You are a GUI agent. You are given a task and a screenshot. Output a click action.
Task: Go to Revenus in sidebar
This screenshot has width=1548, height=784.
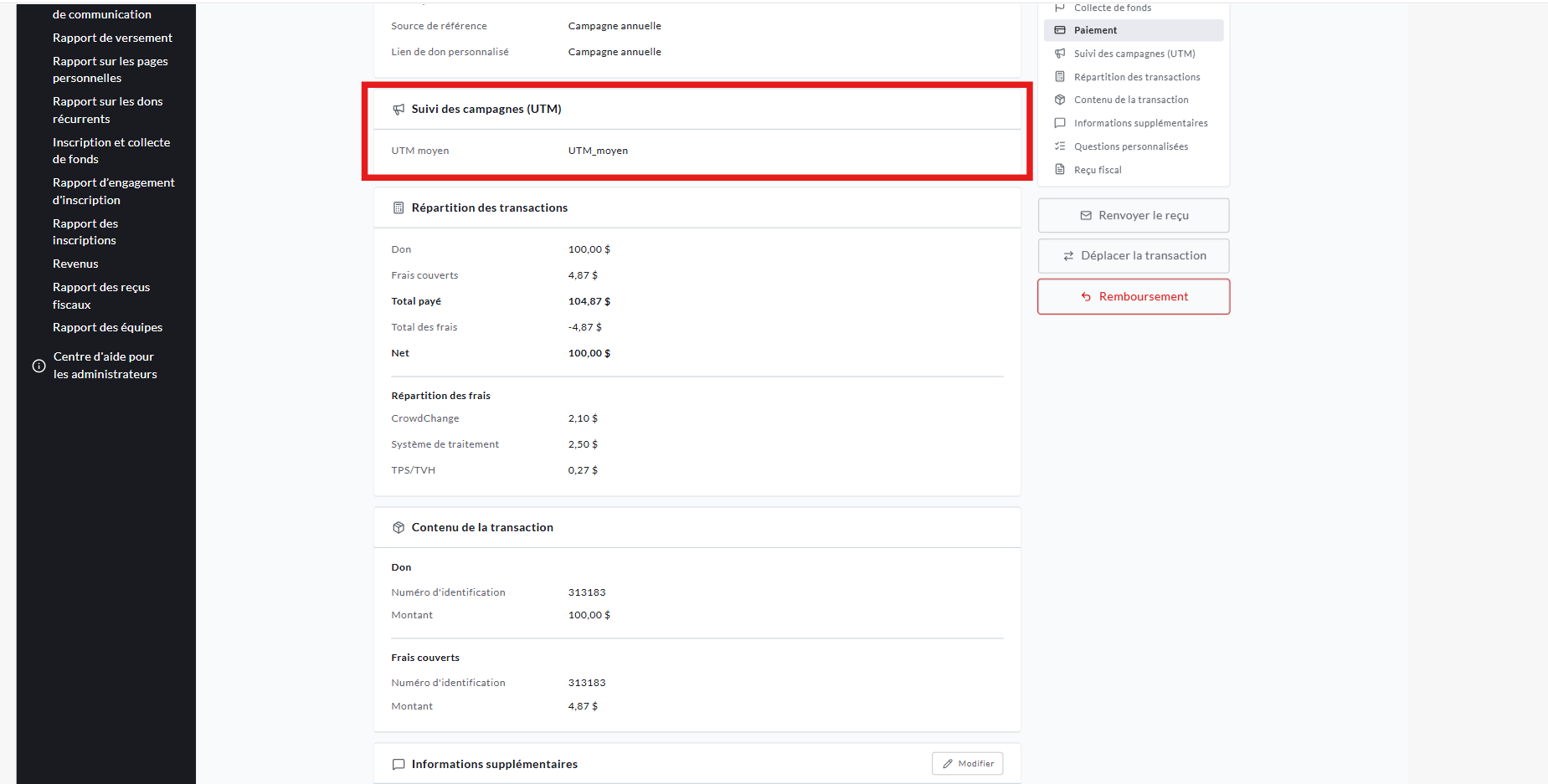point(75,264)
